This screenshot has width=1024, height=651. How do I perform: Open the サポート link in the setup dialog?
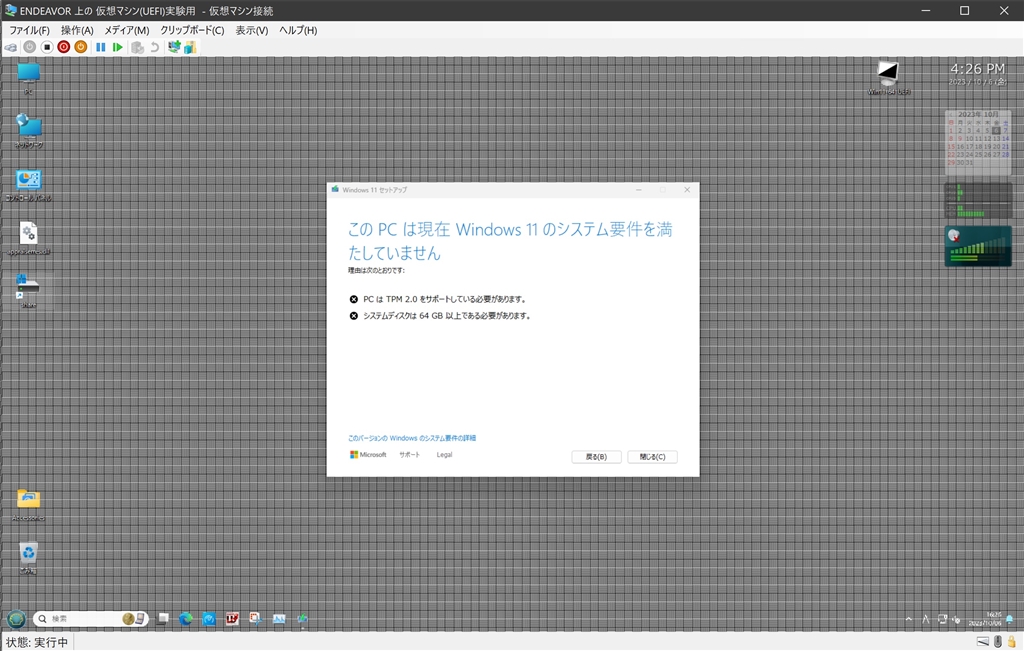409,454
